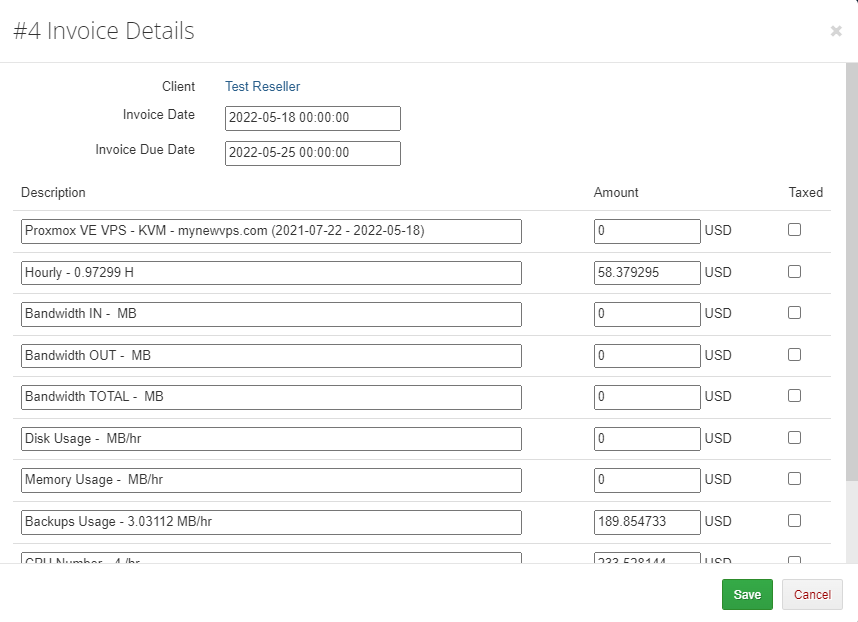Edit the Proxmox VE VPS description field
Viewport: 858px width, 622px height.
[x=271, y=231]
